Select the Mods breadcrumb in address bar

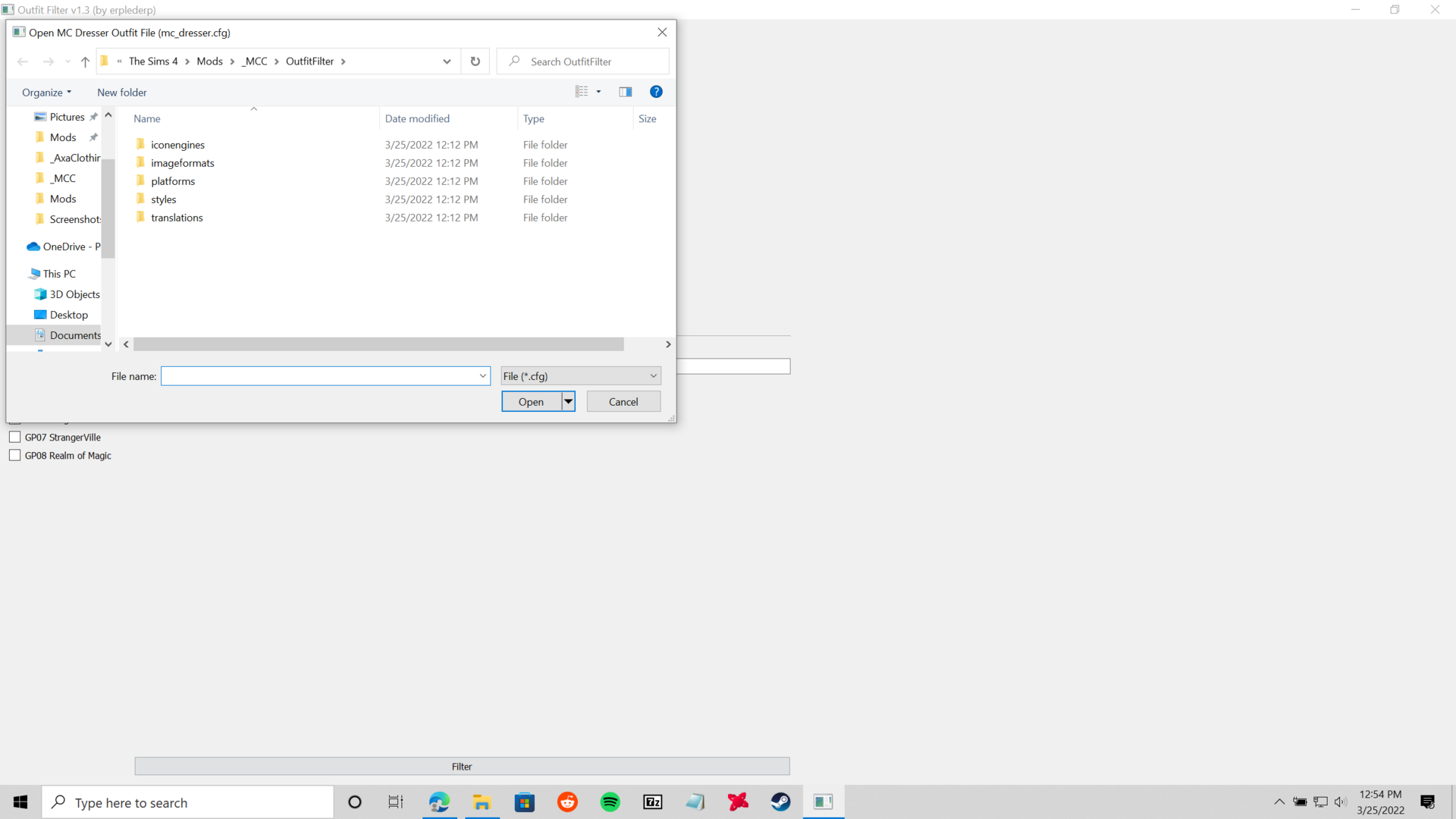point(210,61)
